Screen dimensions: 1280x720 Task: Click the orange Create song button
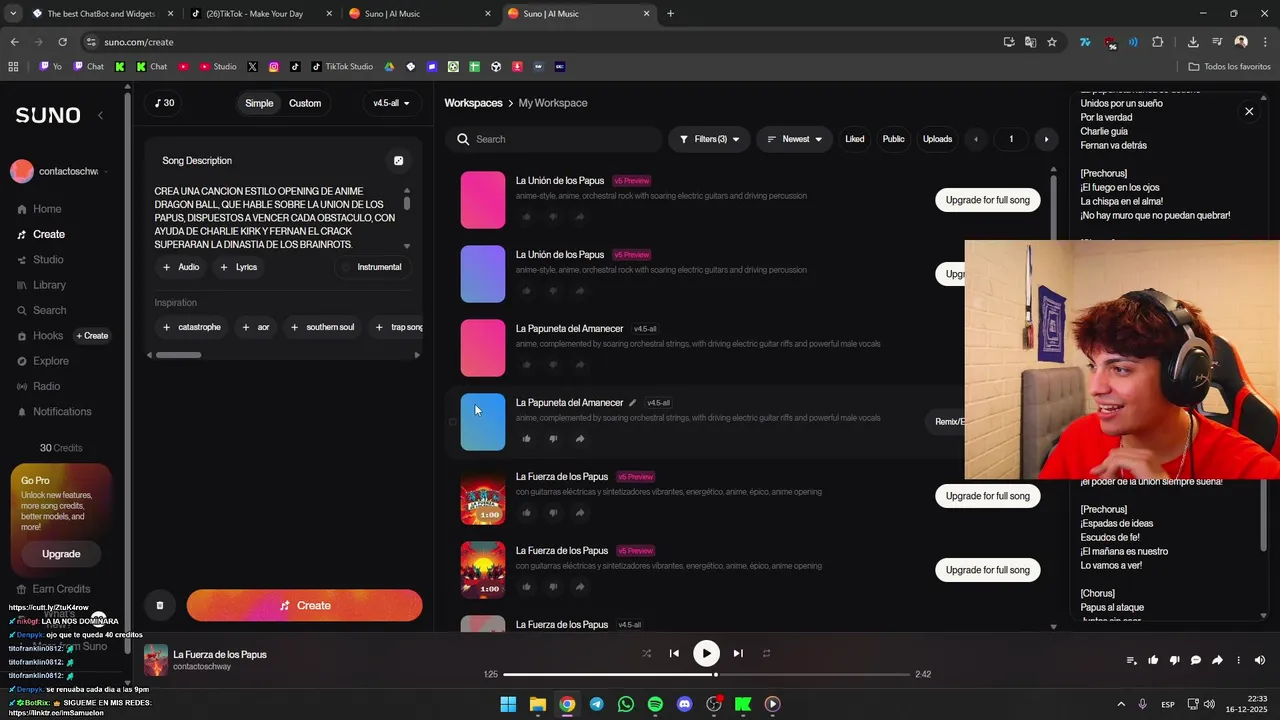tap(304, 605)
